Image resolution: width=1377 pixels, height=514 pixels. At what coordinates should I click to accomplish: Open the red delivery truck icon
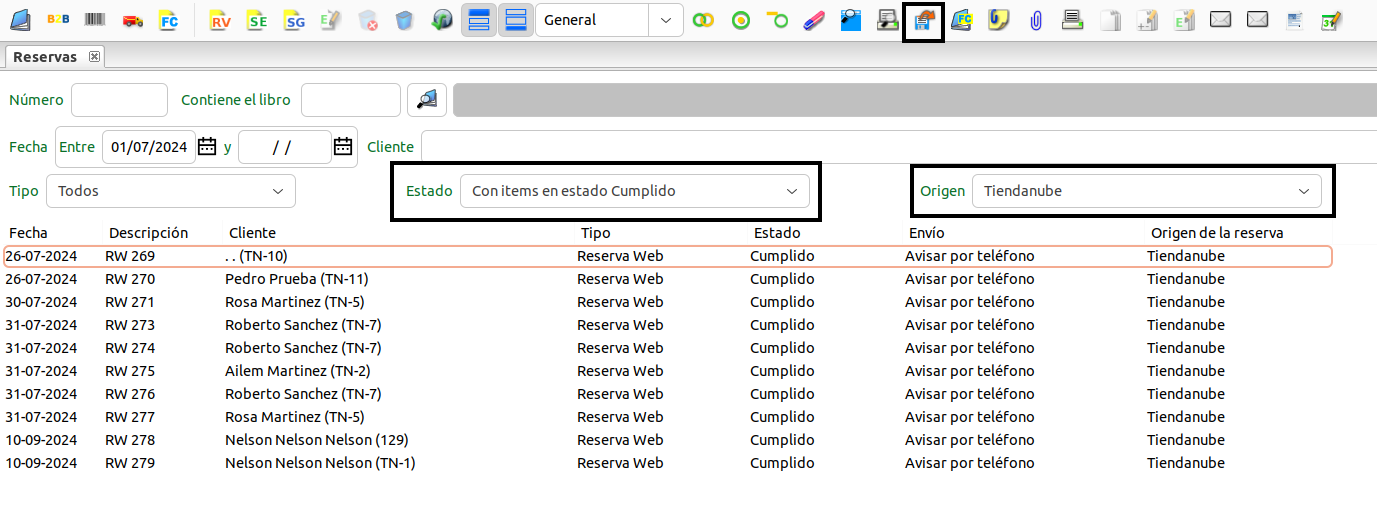tap(133, 20)
